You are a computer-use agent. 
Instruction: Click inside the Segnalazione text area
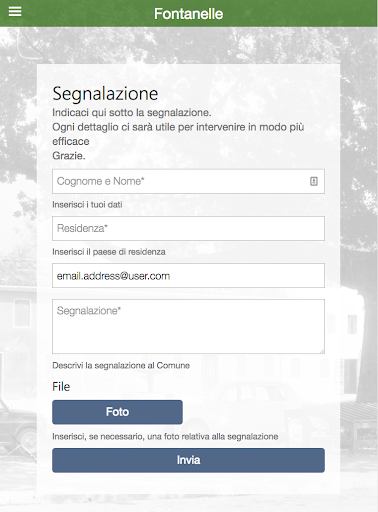point(188,326)
